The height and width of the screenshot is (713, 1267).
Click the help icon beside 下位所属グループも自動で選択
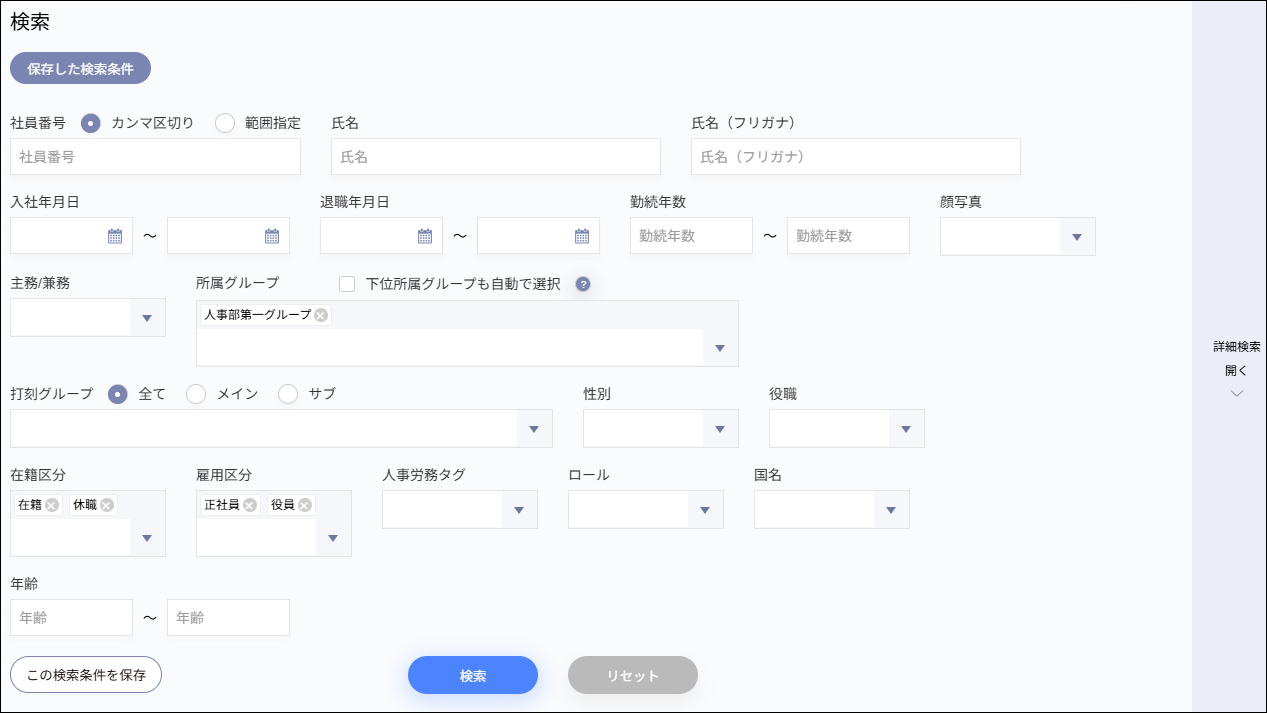582,284
